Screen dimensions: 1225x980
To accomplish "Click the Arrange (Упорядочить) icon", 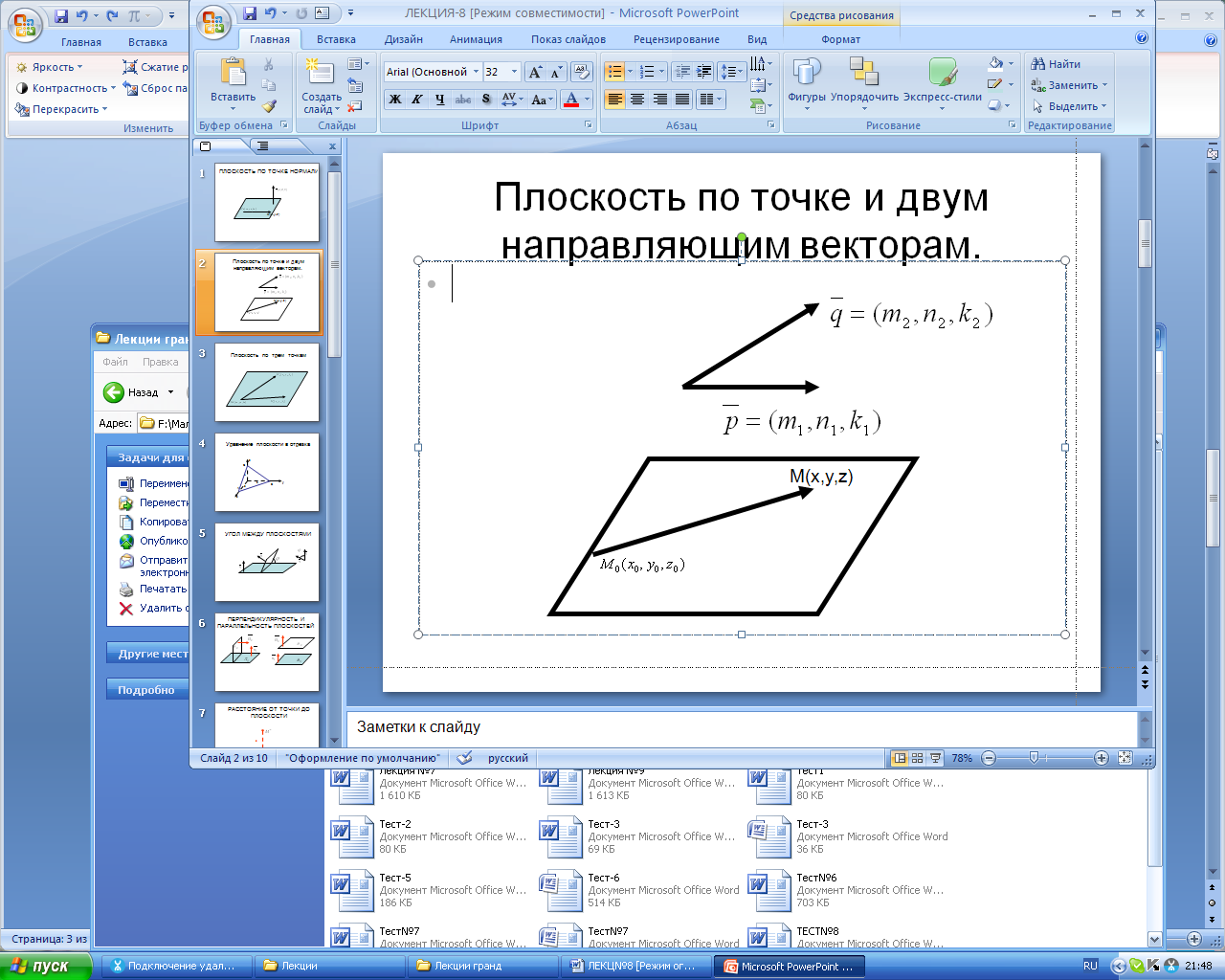I will coord(863,73).
